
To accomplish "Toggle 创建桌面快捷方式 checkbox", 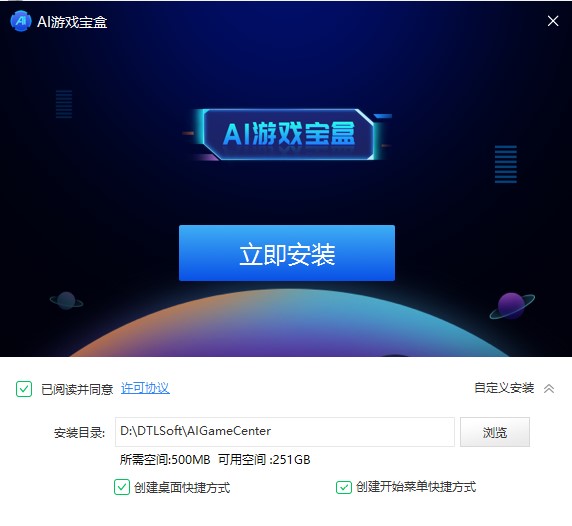I will point(122,487).
